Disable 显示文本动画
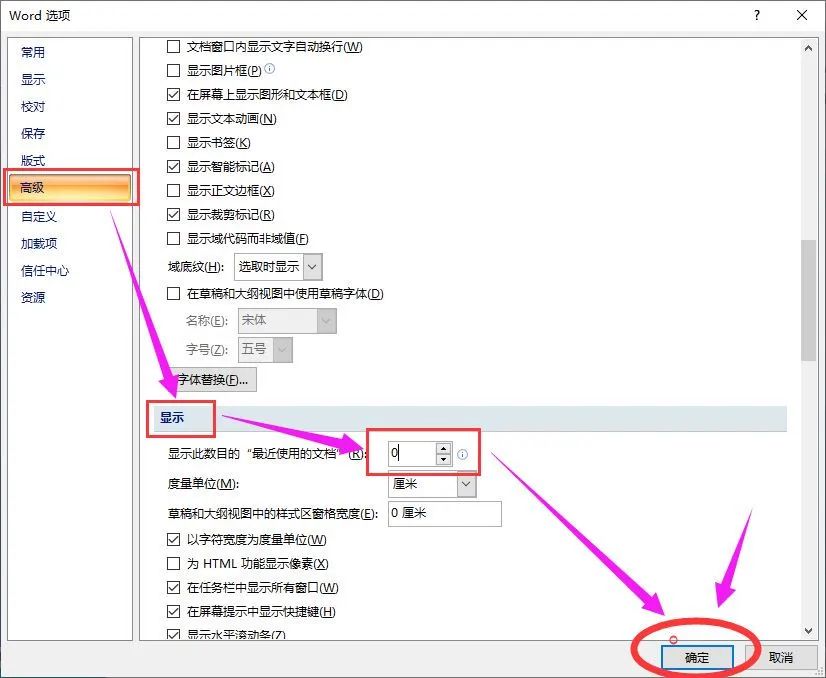Screen dimensions: 826x678 tap(175, 119)
